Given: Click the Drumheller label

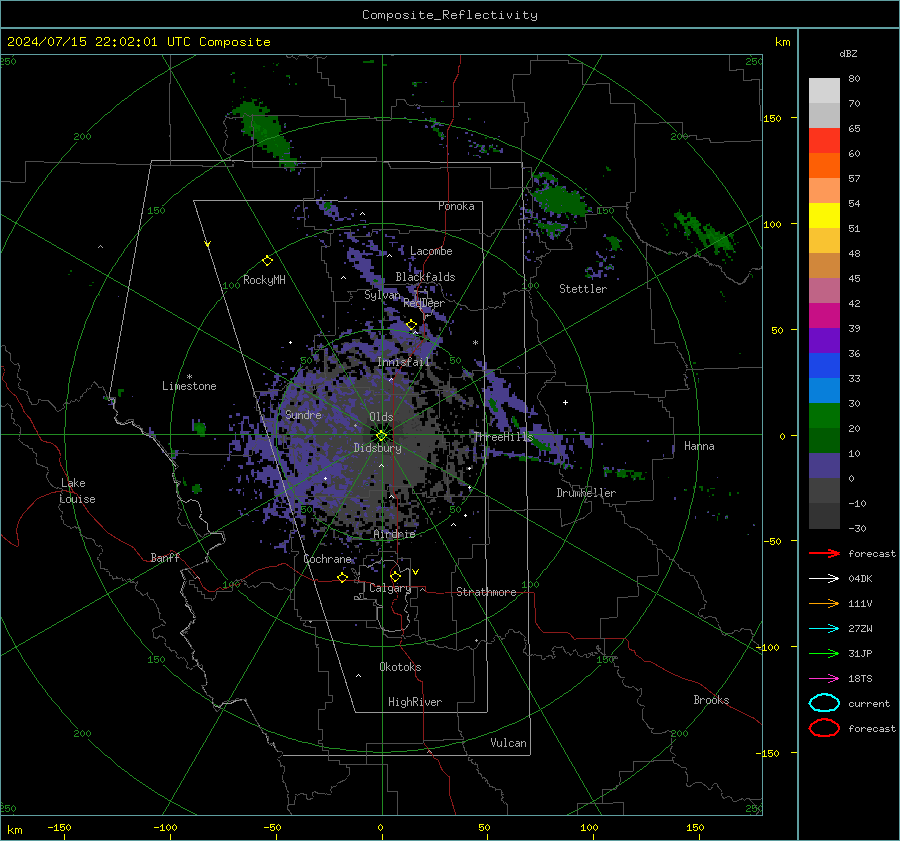Looking at the screenshot, I should point(586,493).
